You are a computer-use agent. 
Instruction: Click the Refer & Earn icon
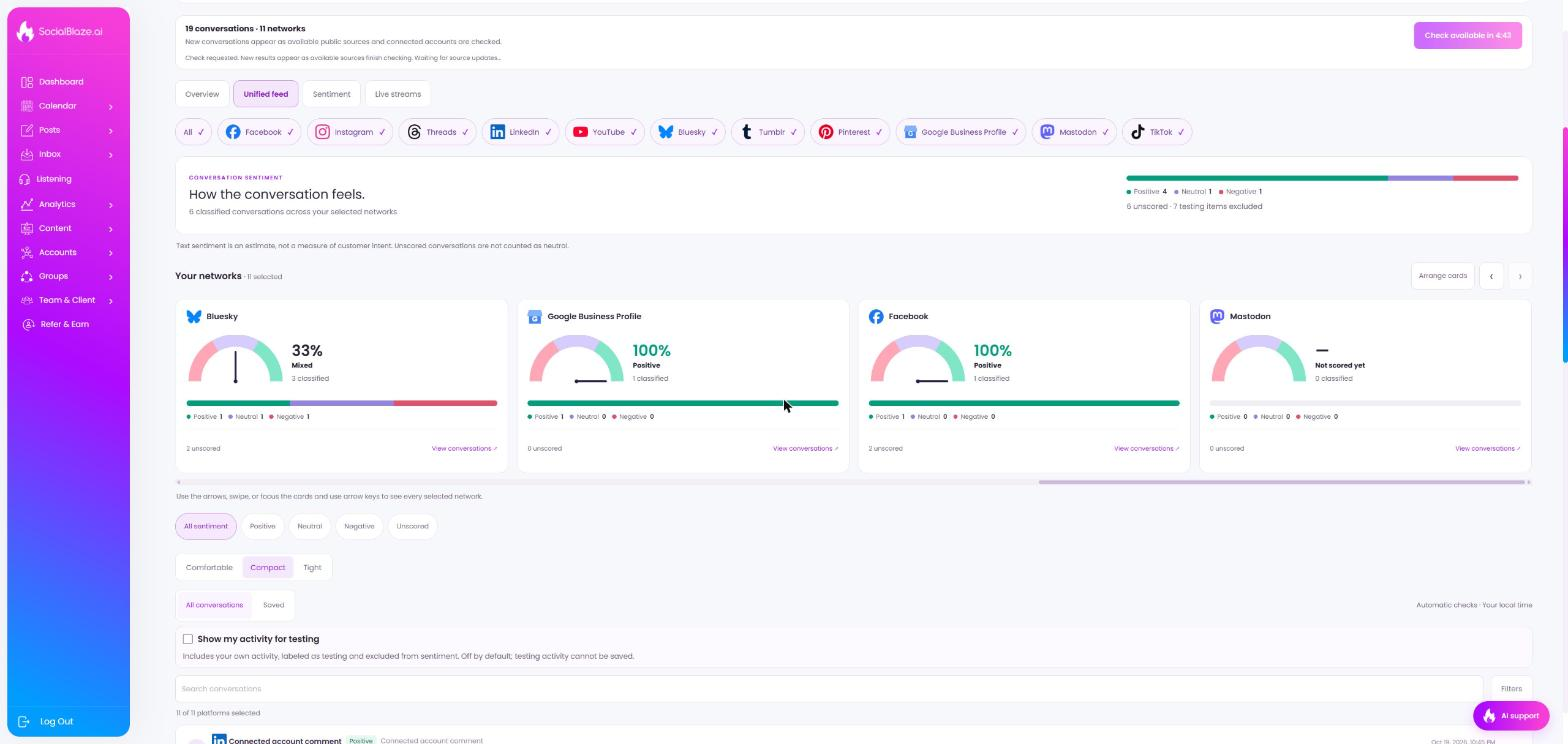pos(28,324)
